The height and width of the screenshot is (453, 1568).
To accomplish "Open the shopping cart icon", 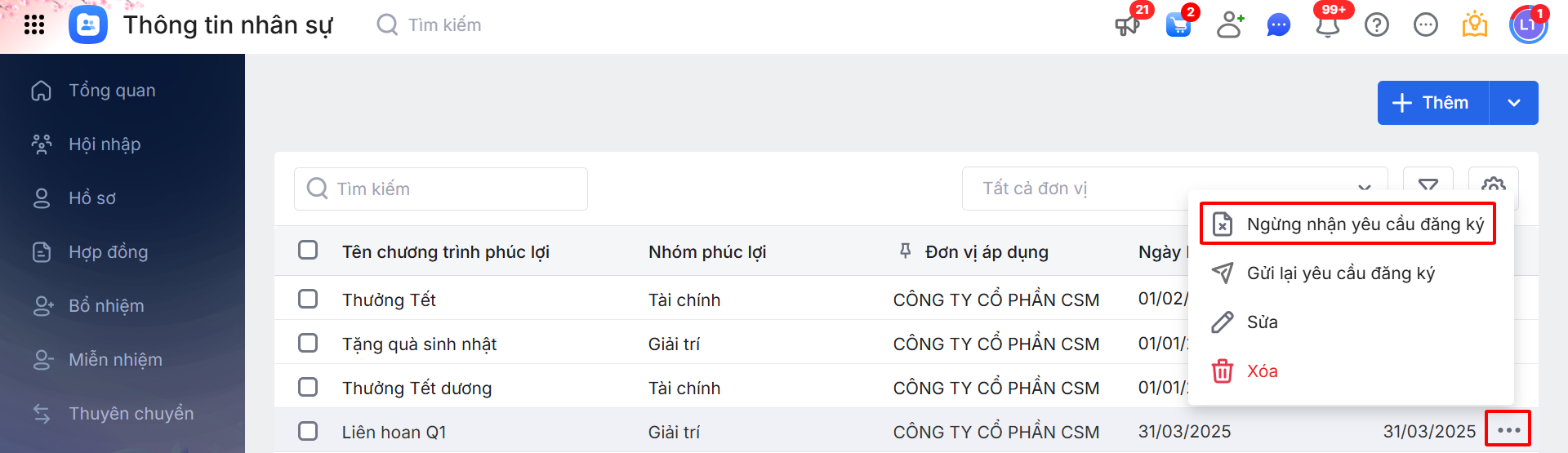I will [x=1178, y=25].
